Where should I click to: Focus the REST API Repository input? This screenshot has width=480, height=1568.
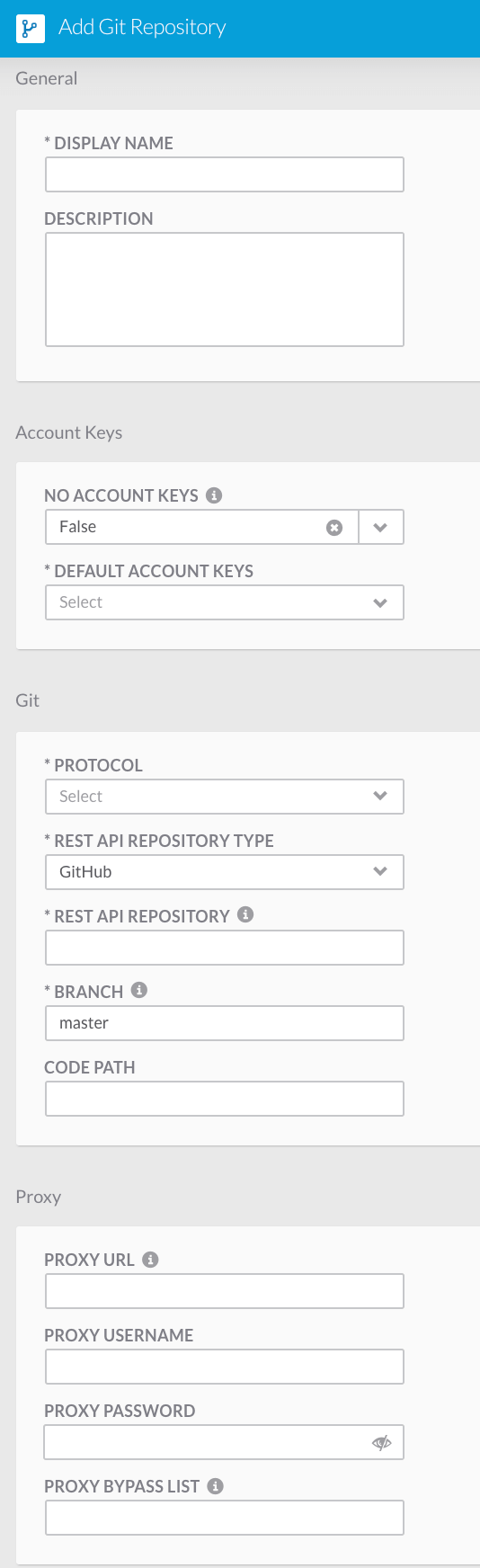click(225, 948)
